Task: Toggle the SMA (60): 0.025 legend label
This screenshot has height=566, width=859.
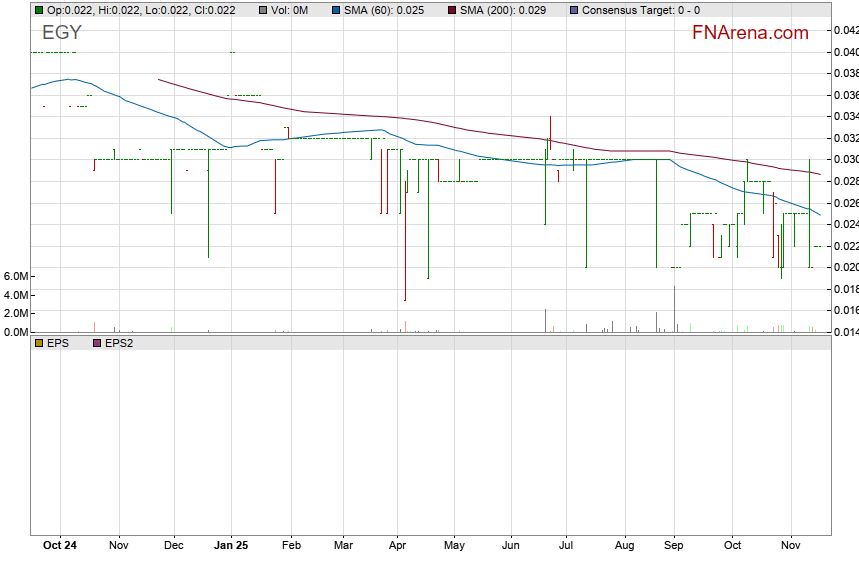Action: tap(384, 10)
